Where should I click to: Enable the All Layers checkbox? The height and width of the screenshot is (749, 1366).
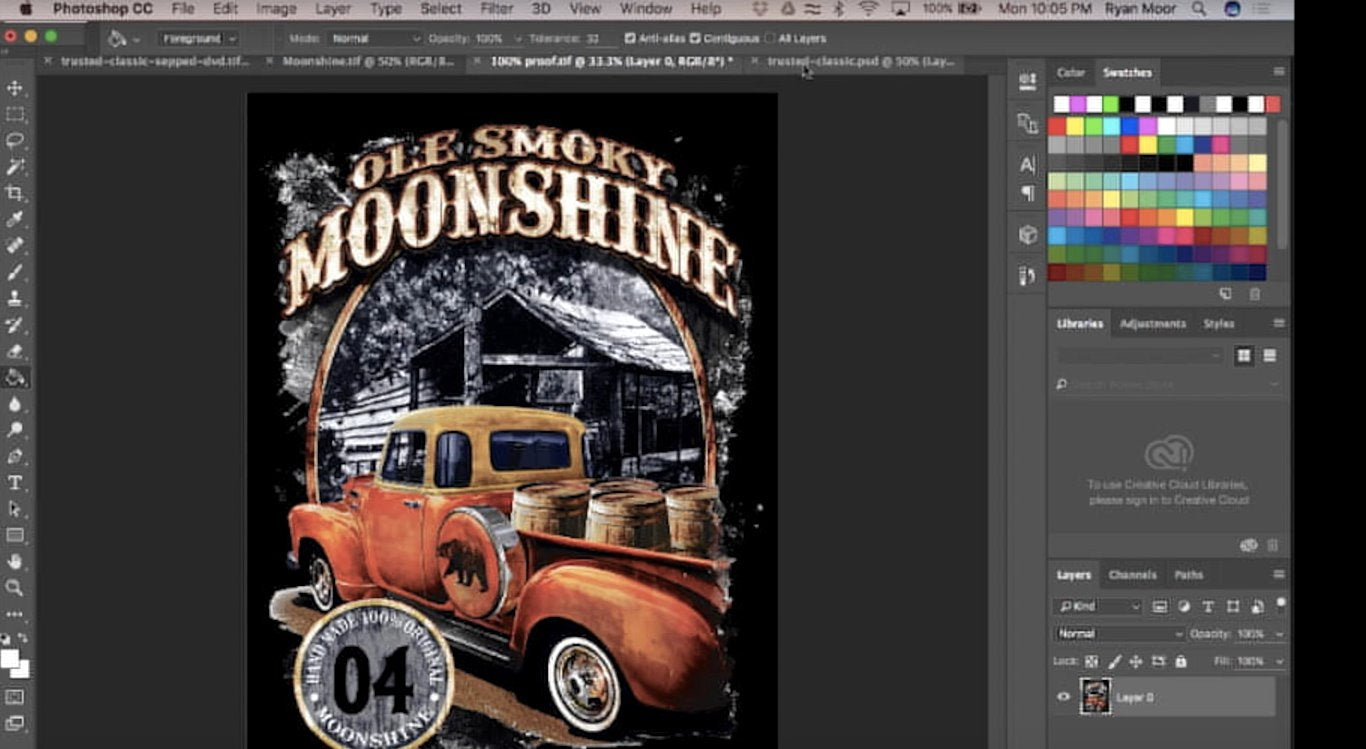pos(768,38)
